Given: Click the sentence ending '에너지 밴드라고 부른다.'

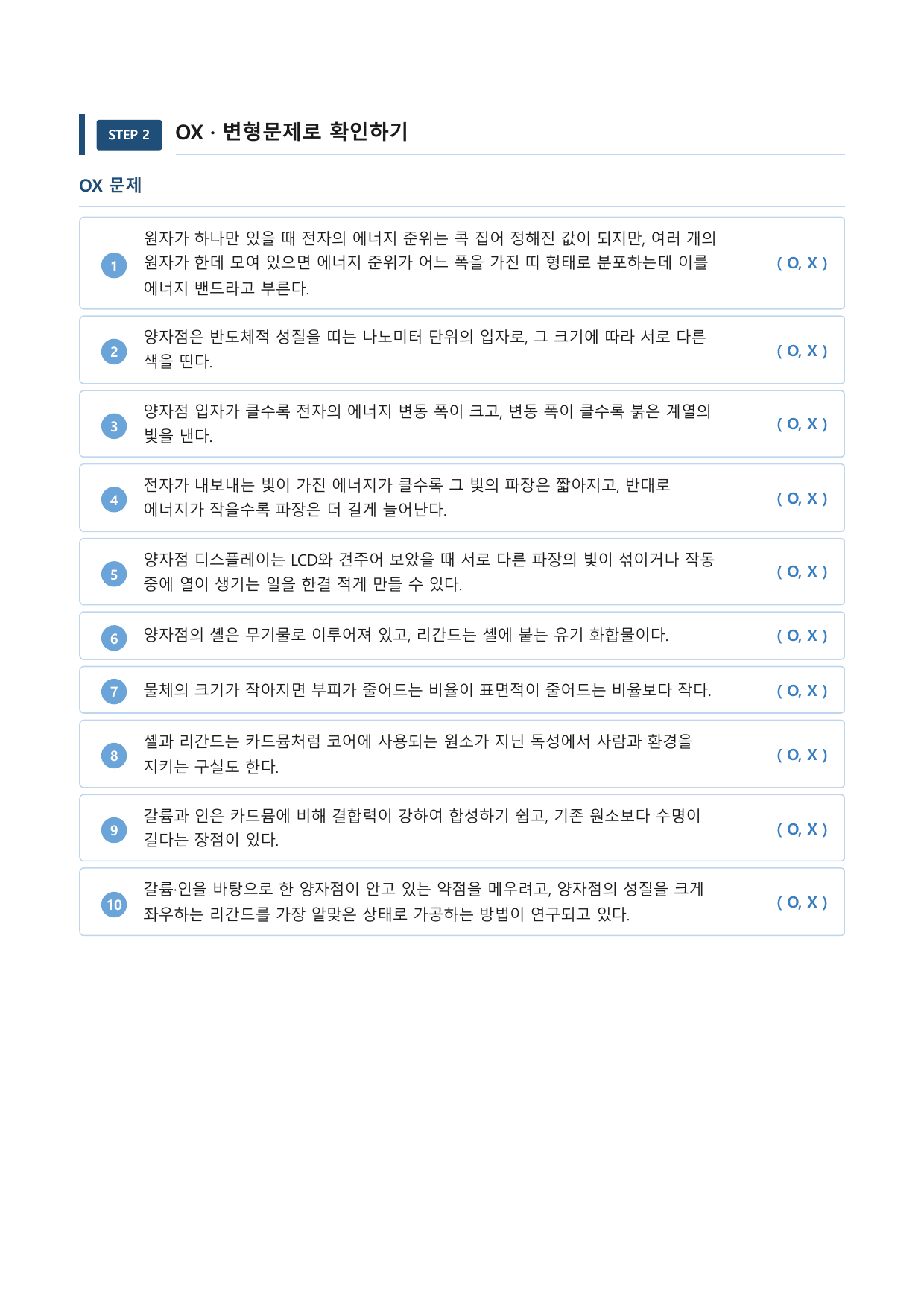Looking at the screenshot, I should (430, 263).
